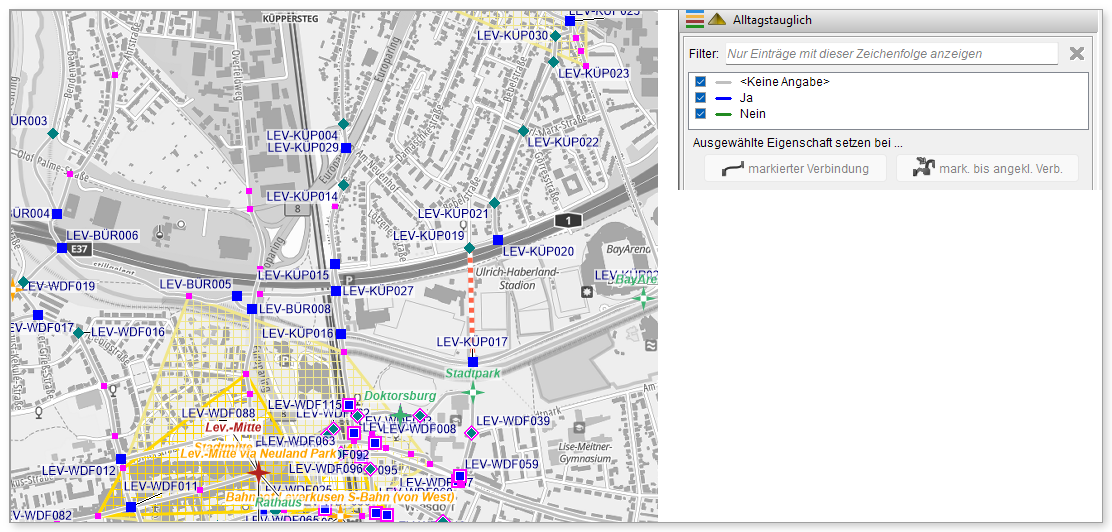Uncheck the <Keine Angabe> checkbox
The height and width of the screenshot is (532, 1112).
(x=701, y=82)
